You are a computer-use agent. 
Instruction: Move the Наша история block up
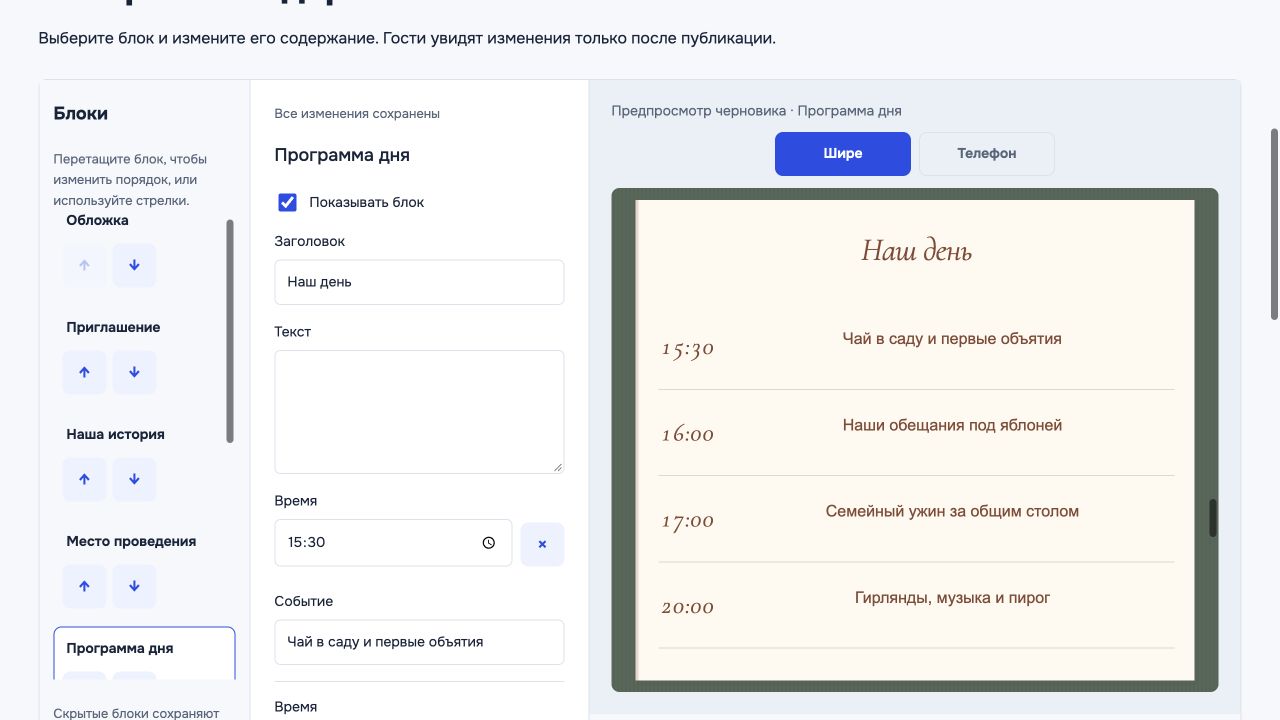point(84,479)
